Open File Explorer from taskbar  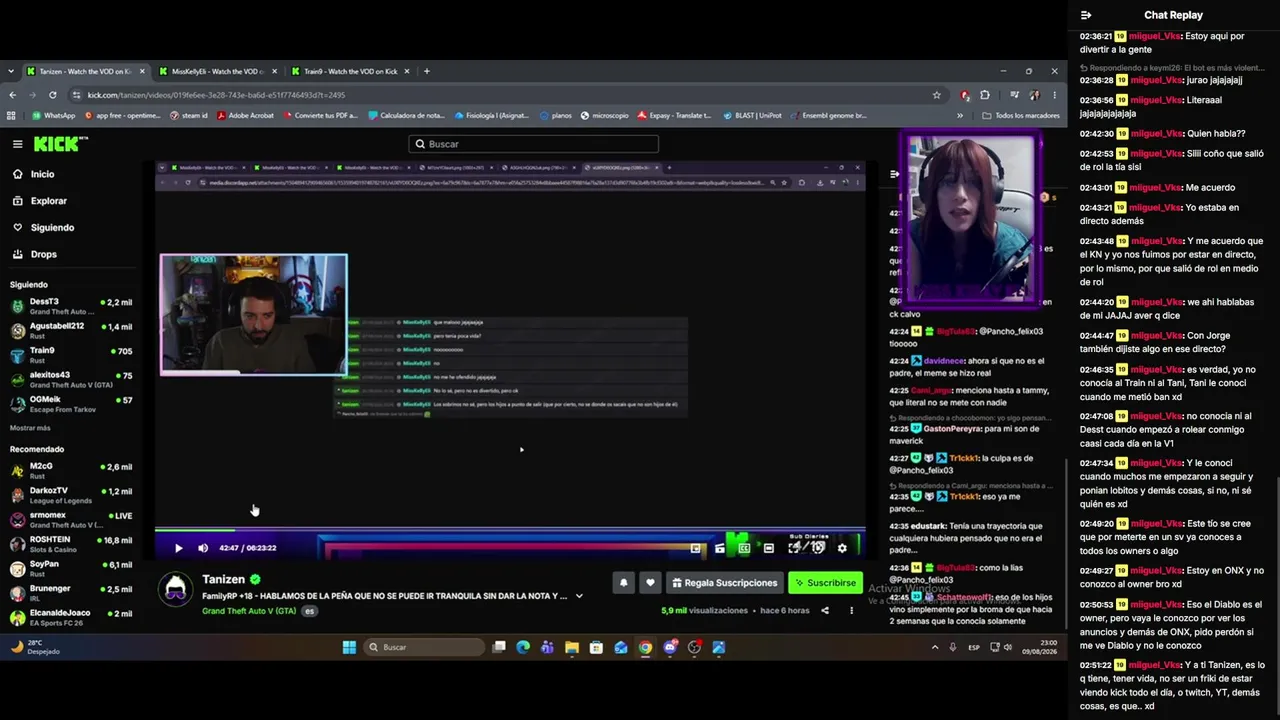(572, 647)
